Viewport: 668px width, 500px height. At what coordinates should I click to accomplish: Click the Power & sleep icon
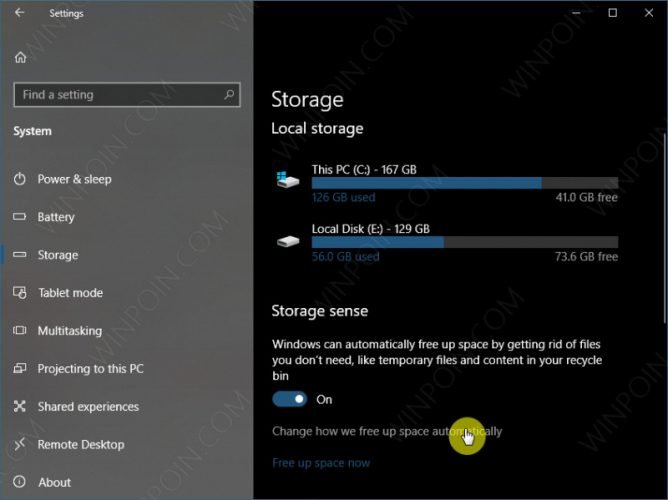pyautogui.click(x=19, y=179)
